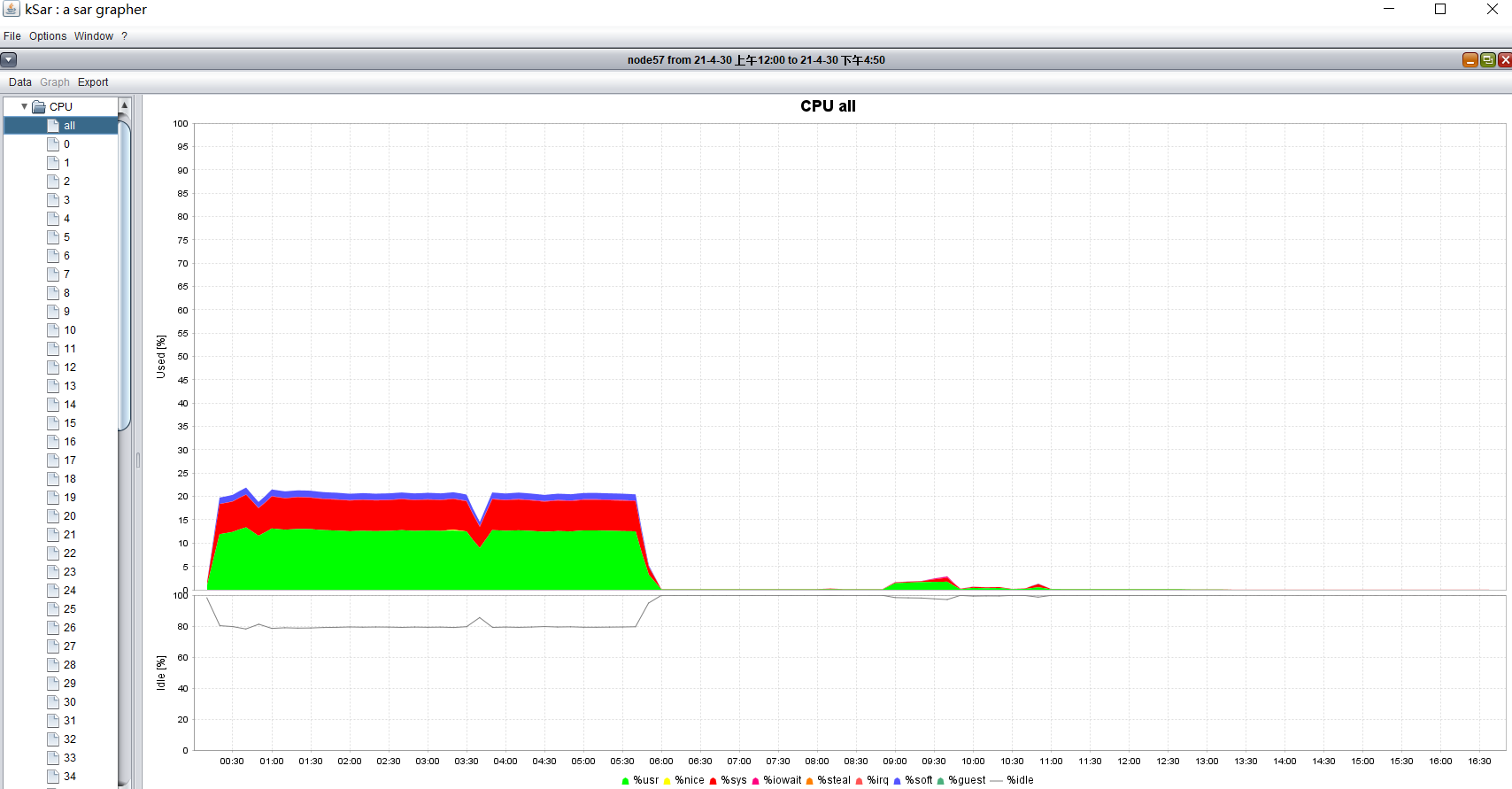Click the tree panel vertical scrollbar thumb

tap(124, 275)
